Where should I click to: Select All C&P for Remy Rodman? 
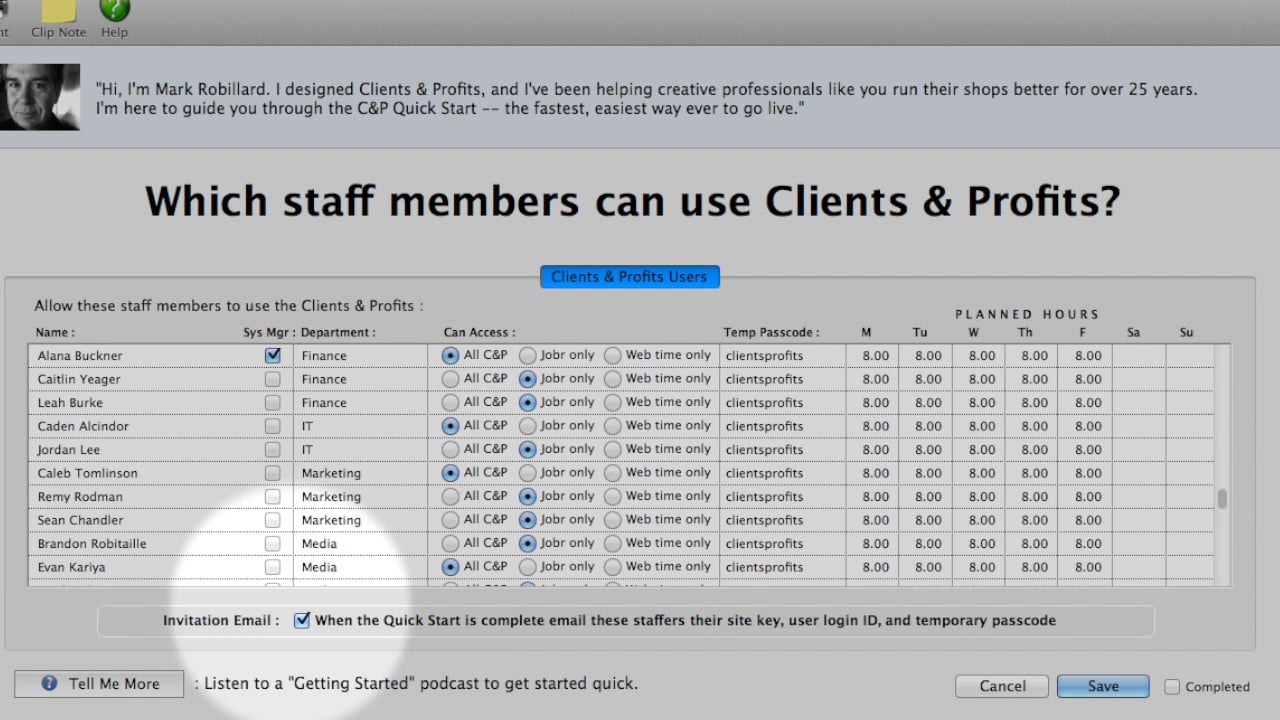(451, 496)
